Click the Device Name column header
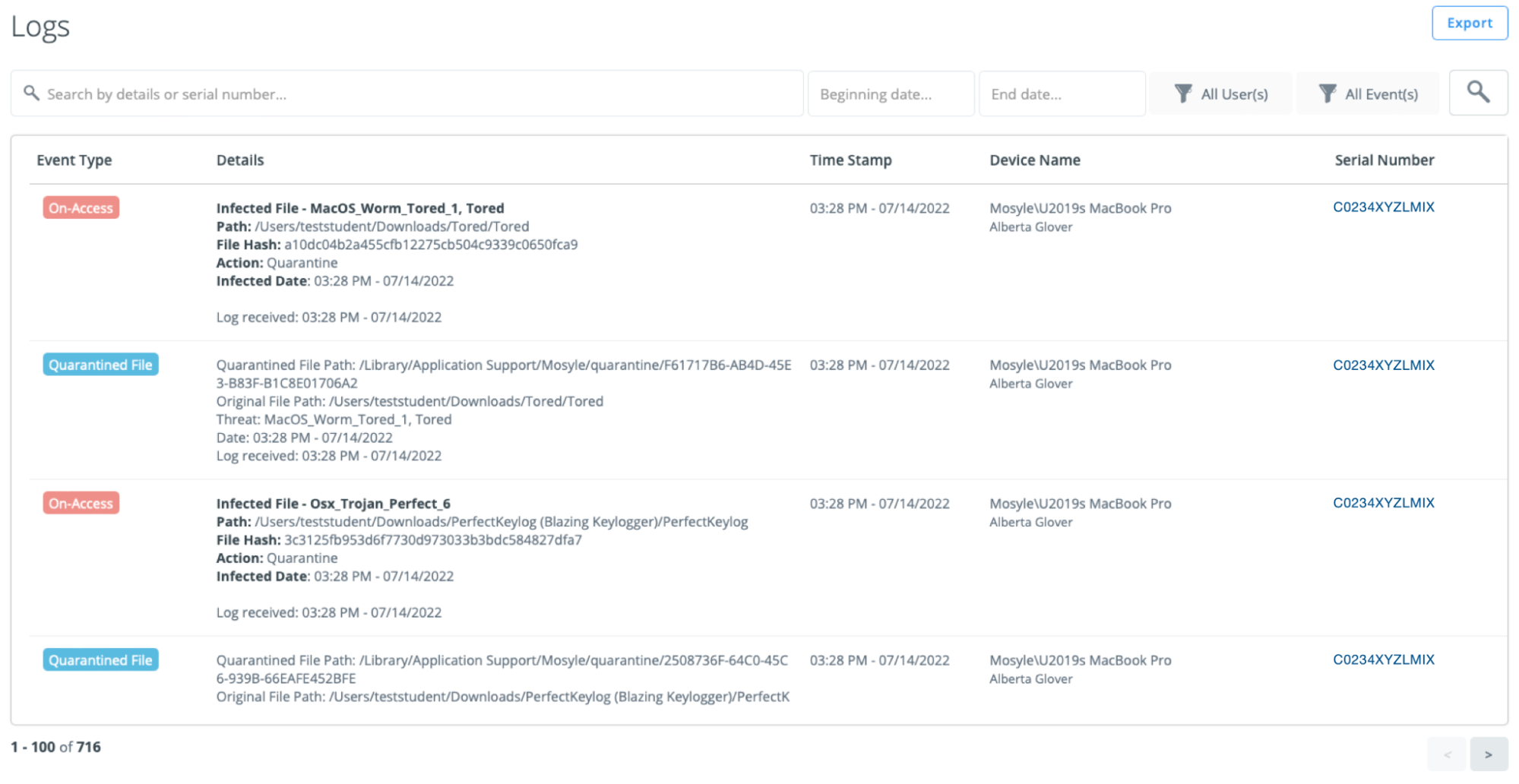 (x=1034, y=160)
